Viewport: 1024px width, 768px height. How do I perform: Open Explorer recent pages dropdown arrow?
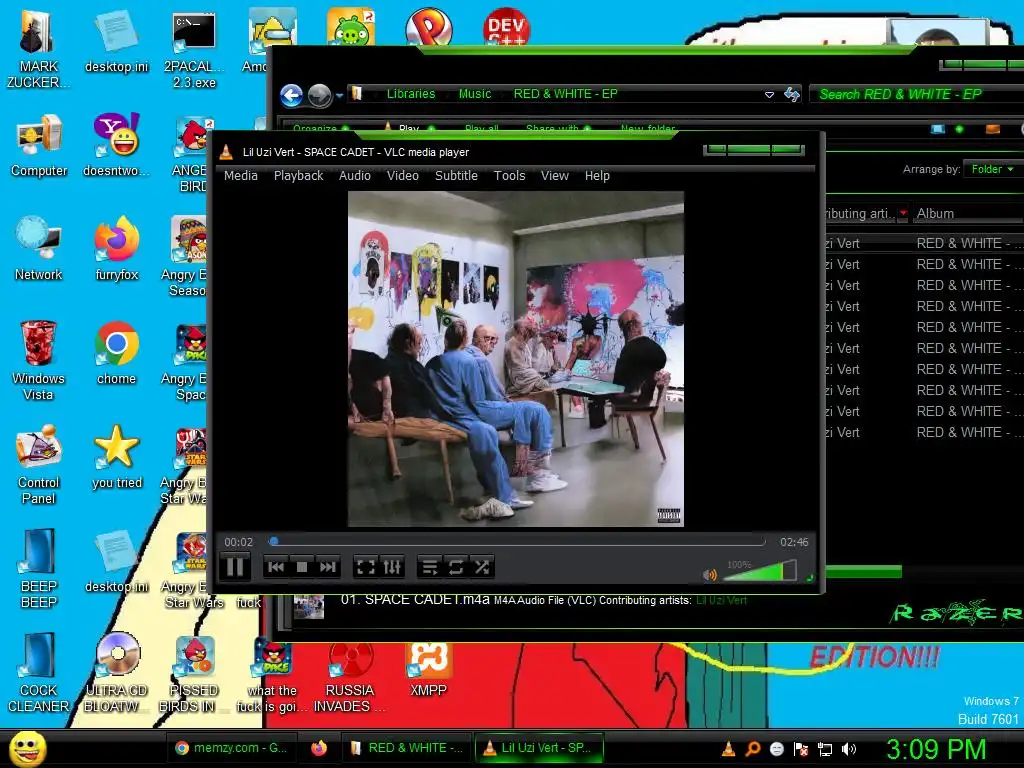[x=339, y=96]
